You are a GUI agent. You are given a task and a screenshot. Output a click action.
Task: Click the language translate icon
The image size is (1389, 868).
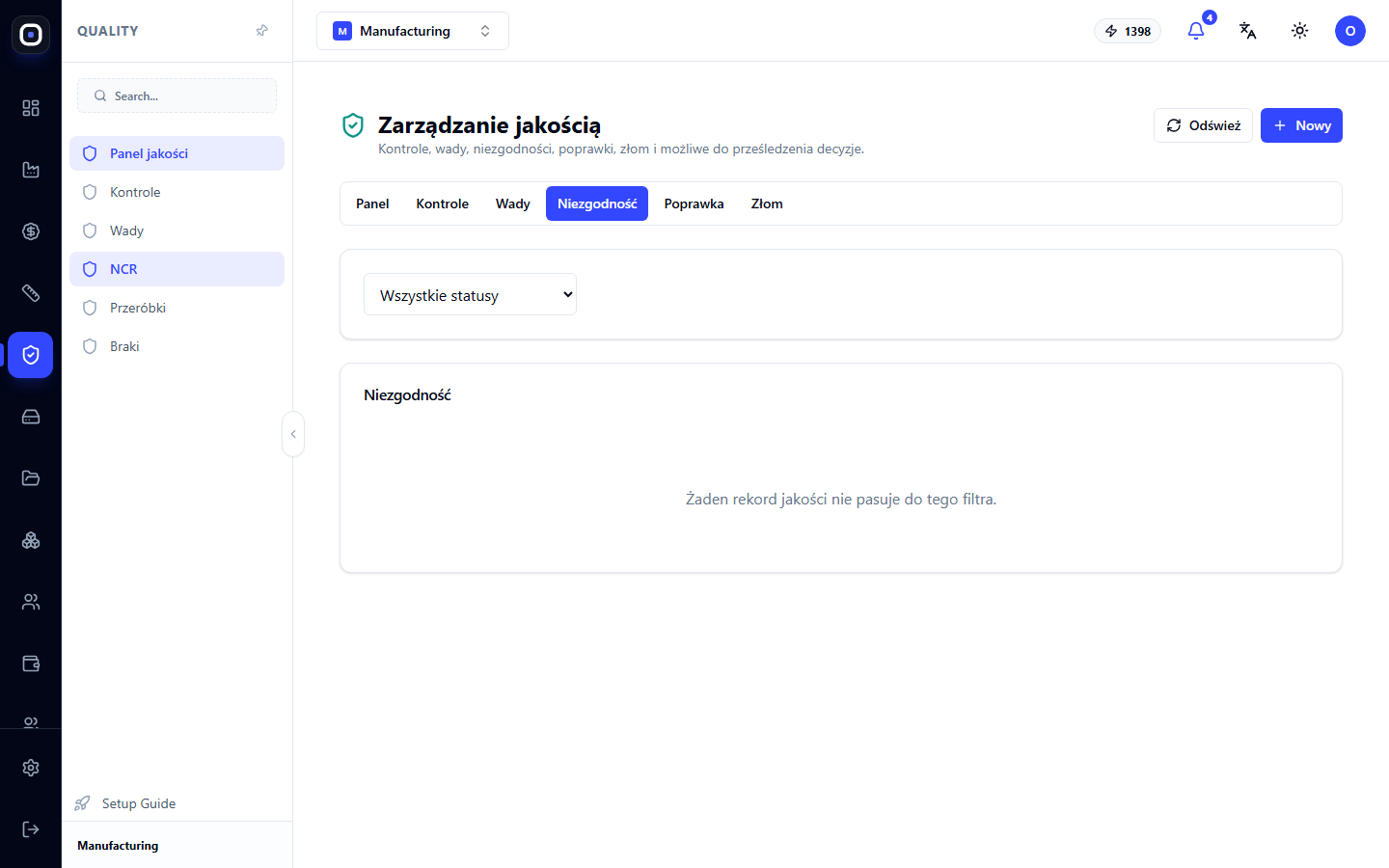(x=1248, y=31)
